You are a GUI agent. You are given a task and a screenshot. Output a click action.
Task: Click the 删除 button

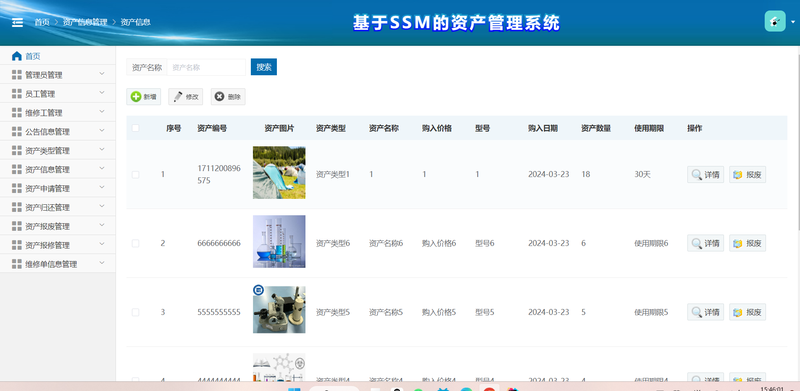pos(228,97)
